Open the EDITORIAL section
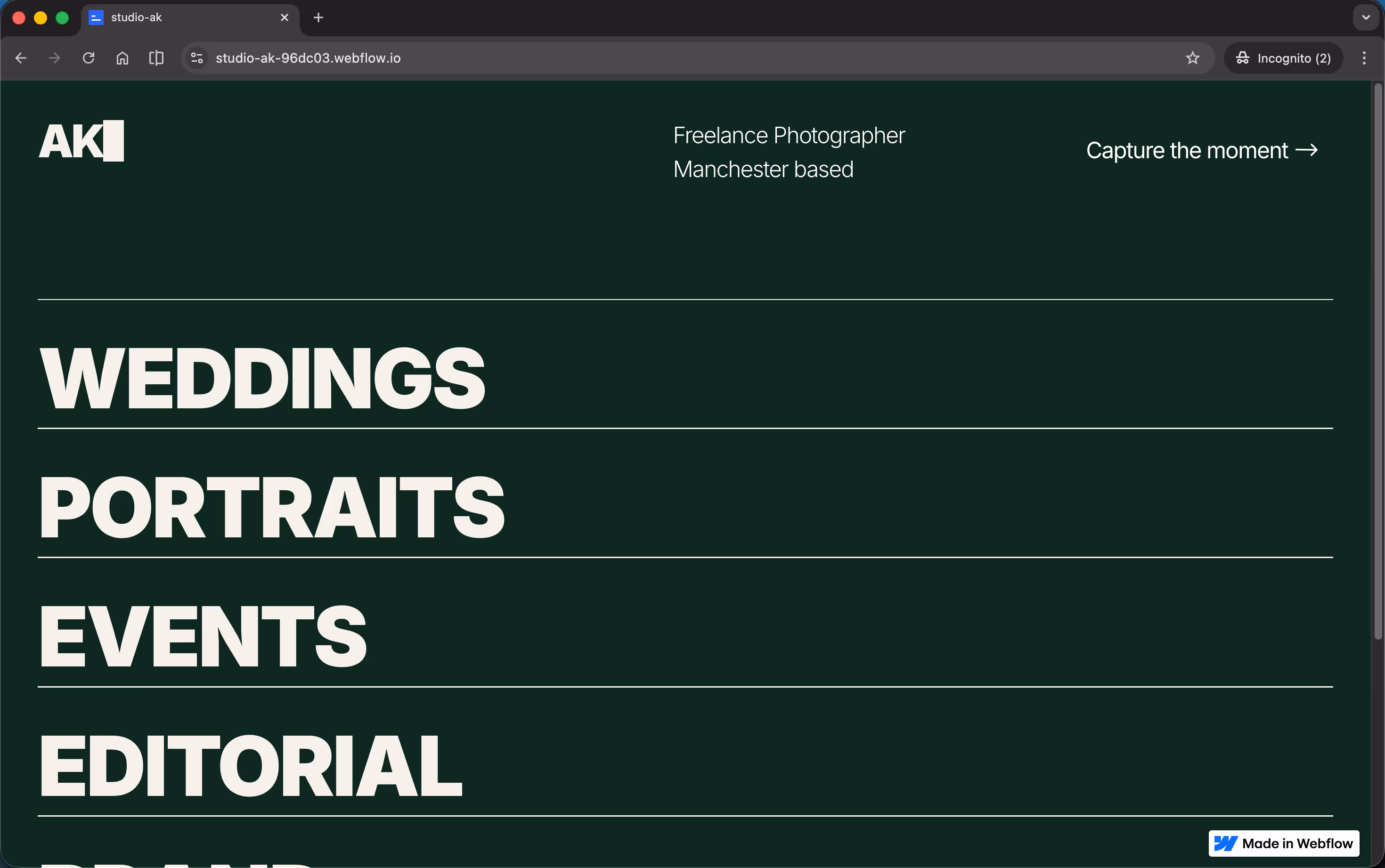Image resolution: width=1385 pixels, height=868 pixels. click(x=251, y=766)
